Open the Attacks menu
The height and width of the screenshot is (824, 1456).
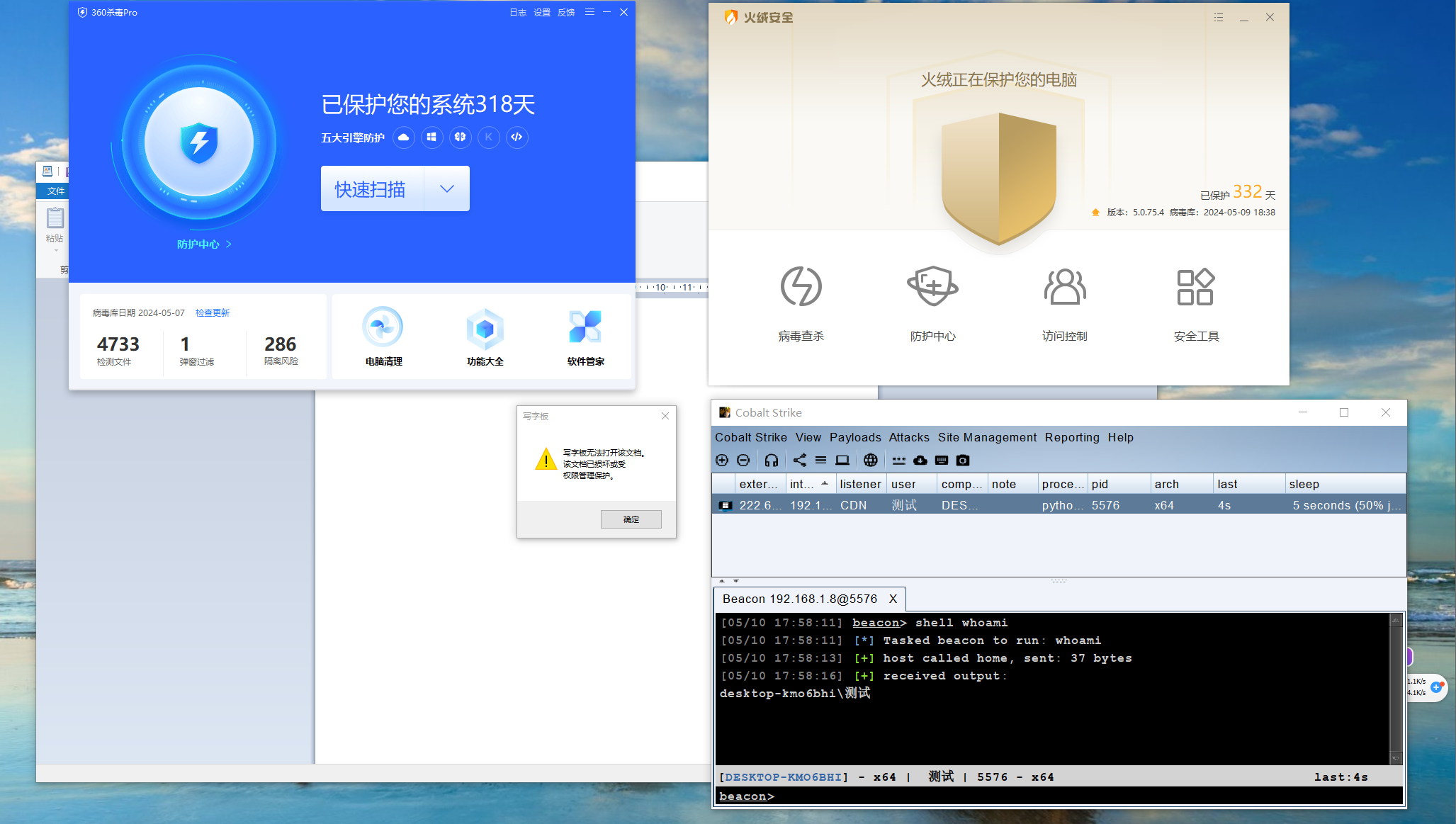[908, 437]
